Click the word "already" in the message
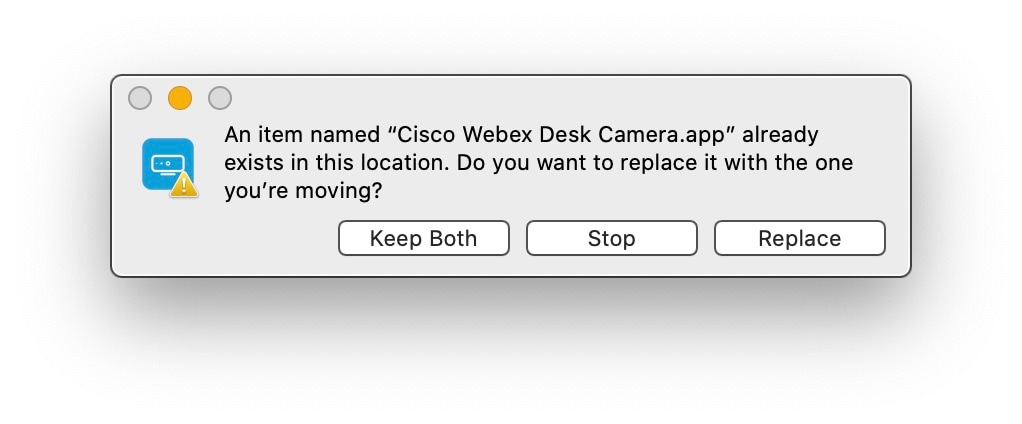This screenshot has width=1022, height=424. click(x=782, y=134)
